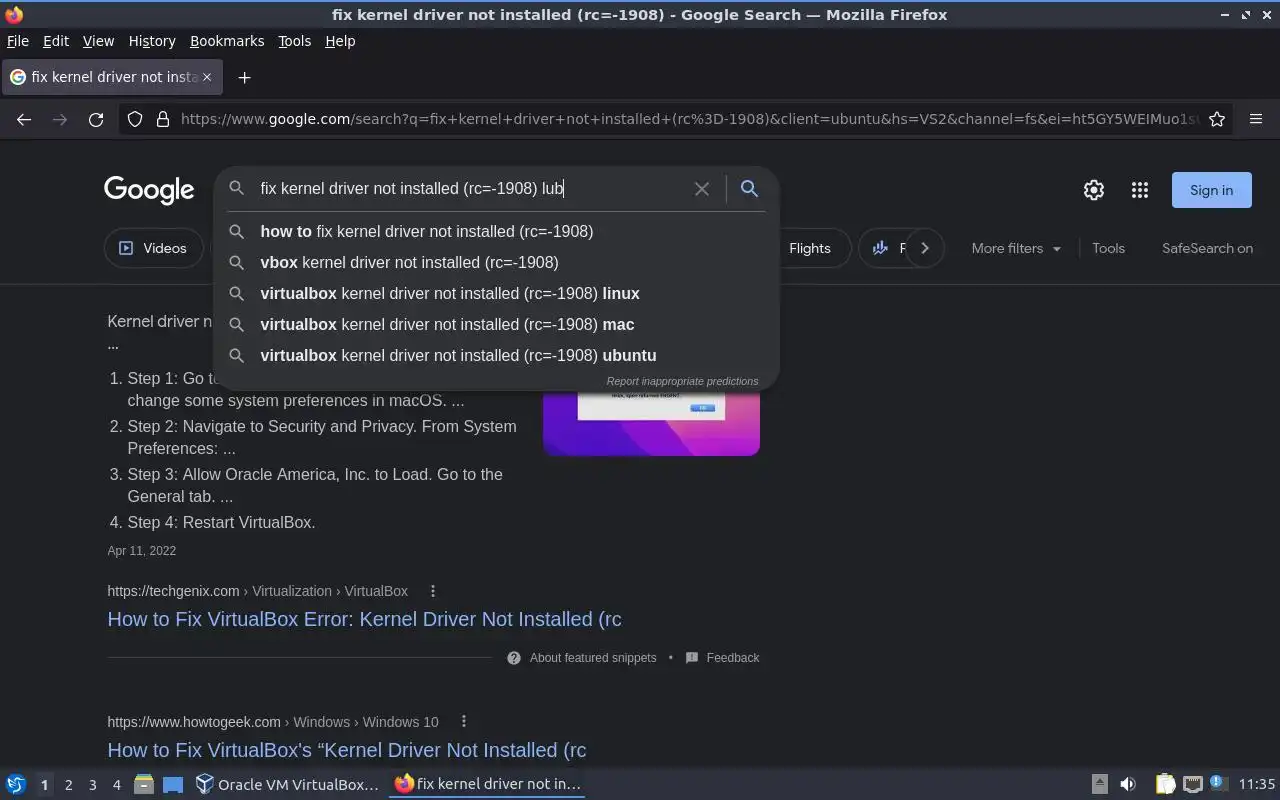Reload the current page
Screen dimensions: 1280x800
click(x=96, y=119)
